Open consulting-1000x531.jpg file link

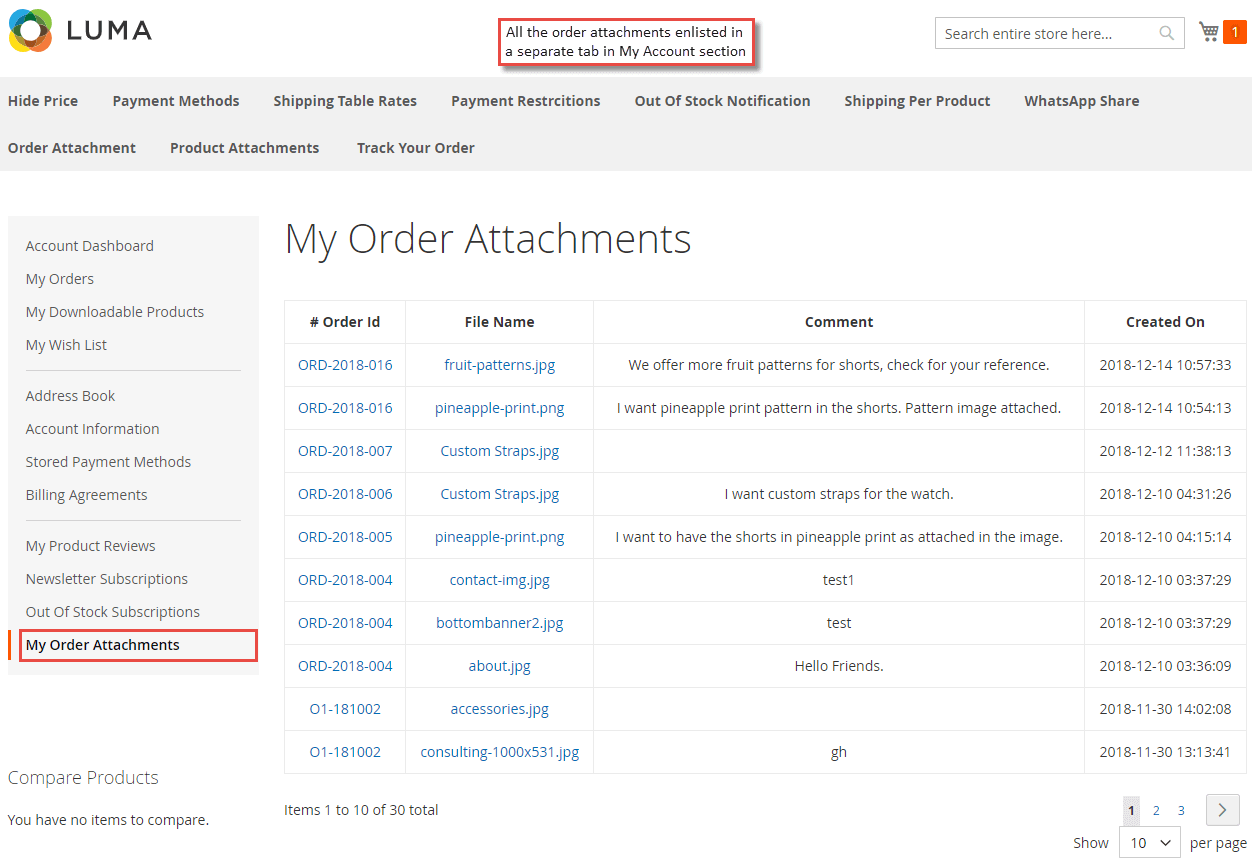pyautogui.click(x=499, y=752)
